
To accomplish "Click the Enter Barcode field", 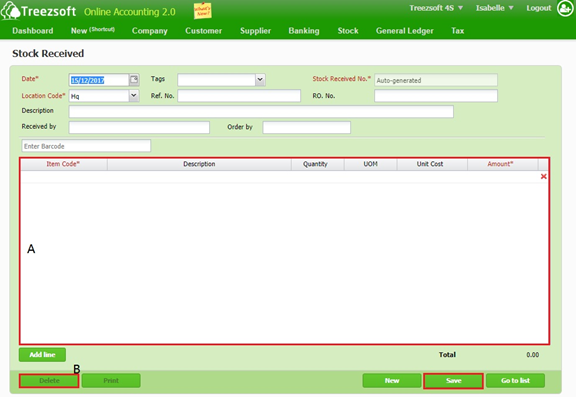I will [x=86, y=146].
